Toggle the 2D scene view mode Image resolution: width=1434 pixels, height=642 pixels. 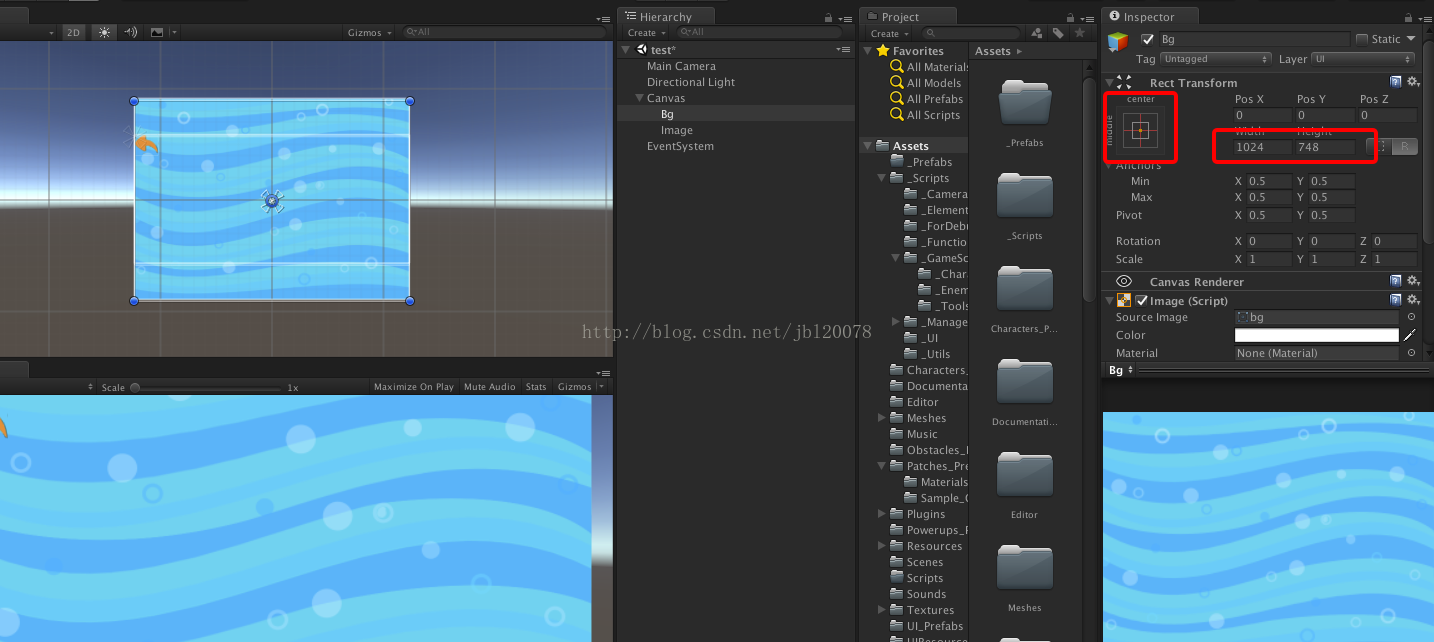(x=73, y=32)
